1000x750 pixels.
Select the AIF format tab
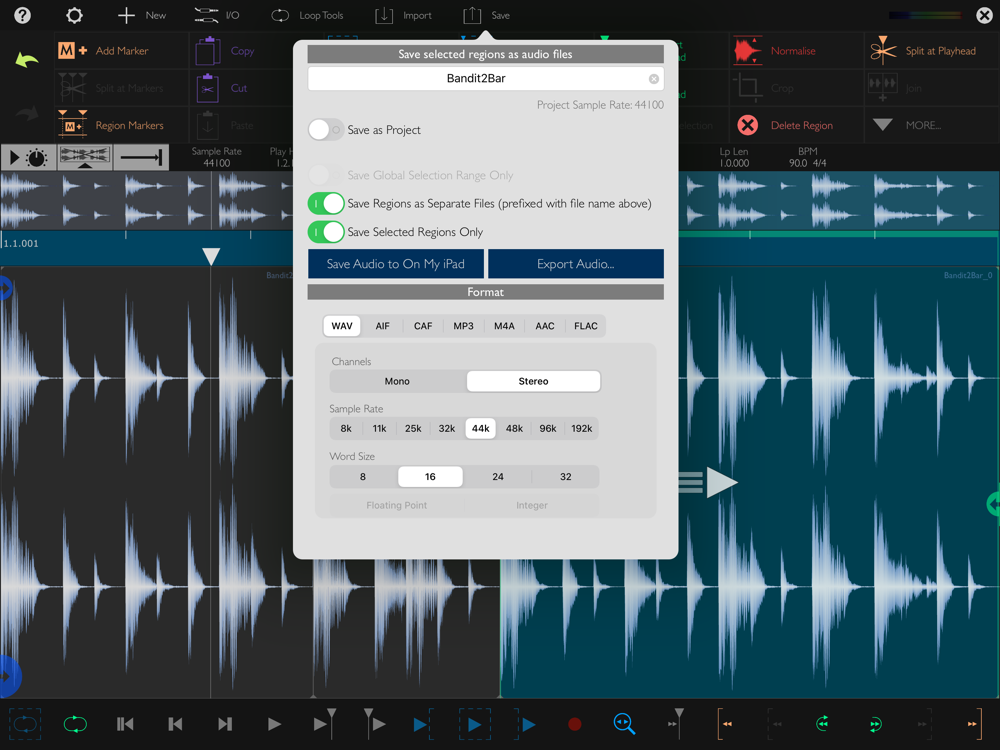click(x=383, y=326)
